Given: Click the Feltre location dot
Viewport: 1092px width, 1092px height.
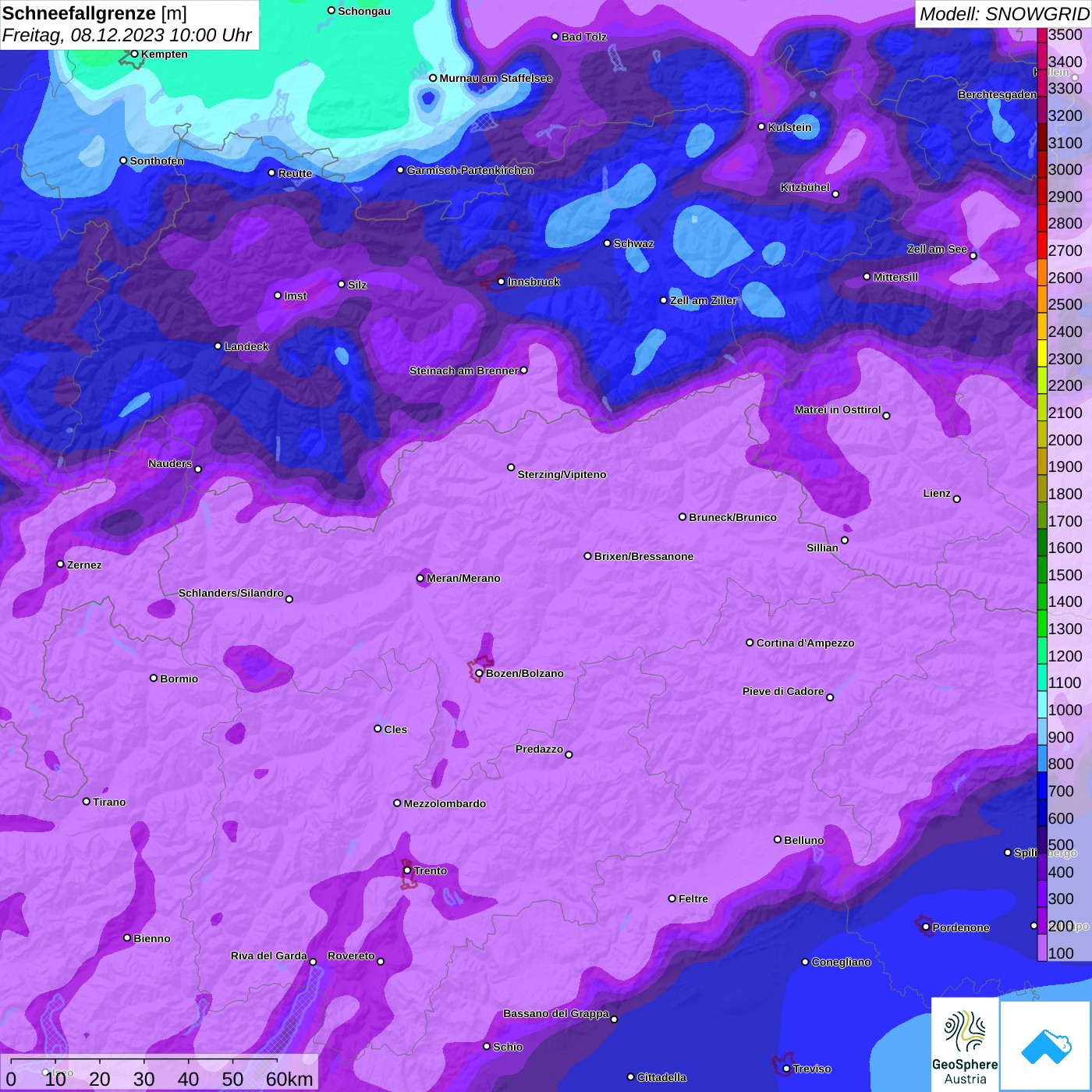Looking at the screenshot, I should (x=672, y=899).
